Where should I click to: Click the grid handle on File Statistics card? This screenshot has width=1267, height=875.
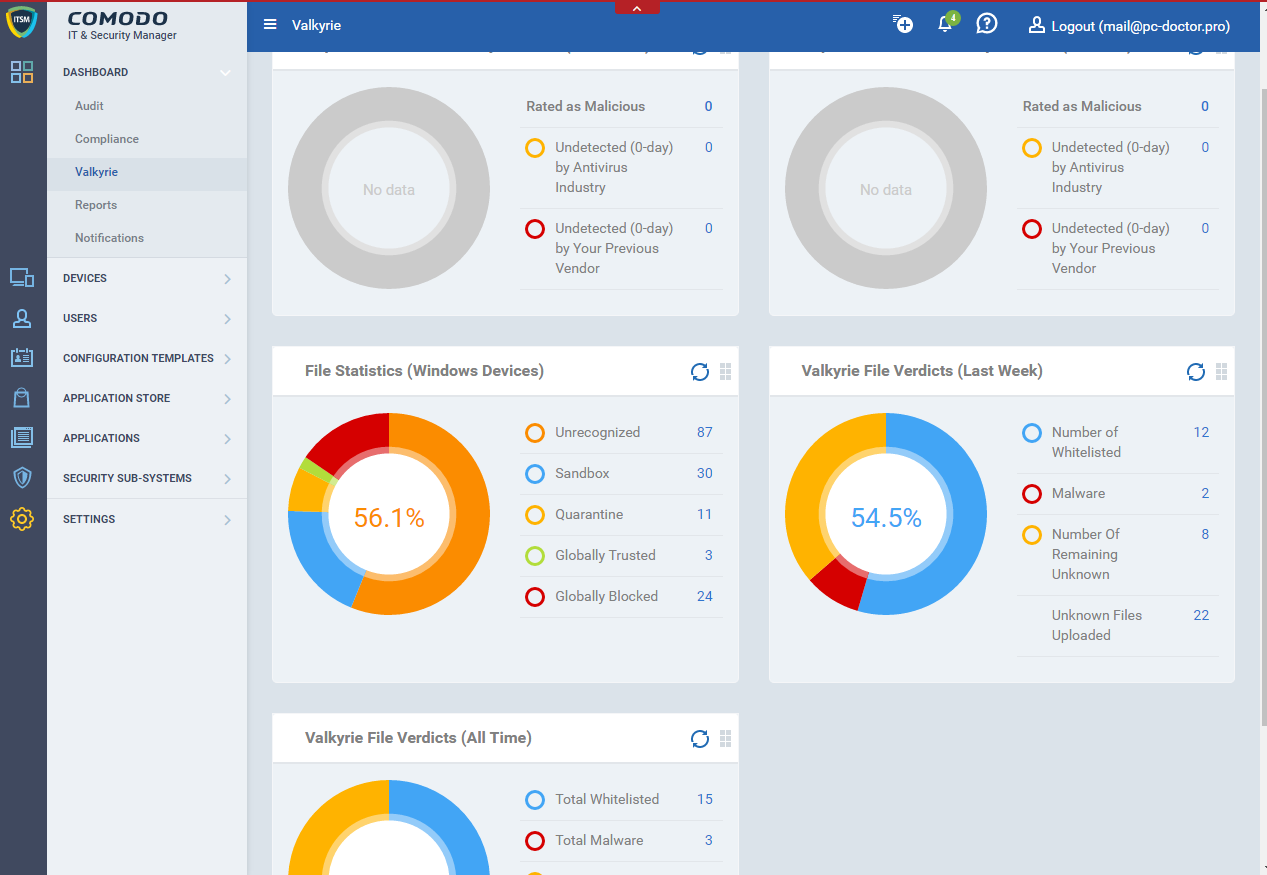726,372
